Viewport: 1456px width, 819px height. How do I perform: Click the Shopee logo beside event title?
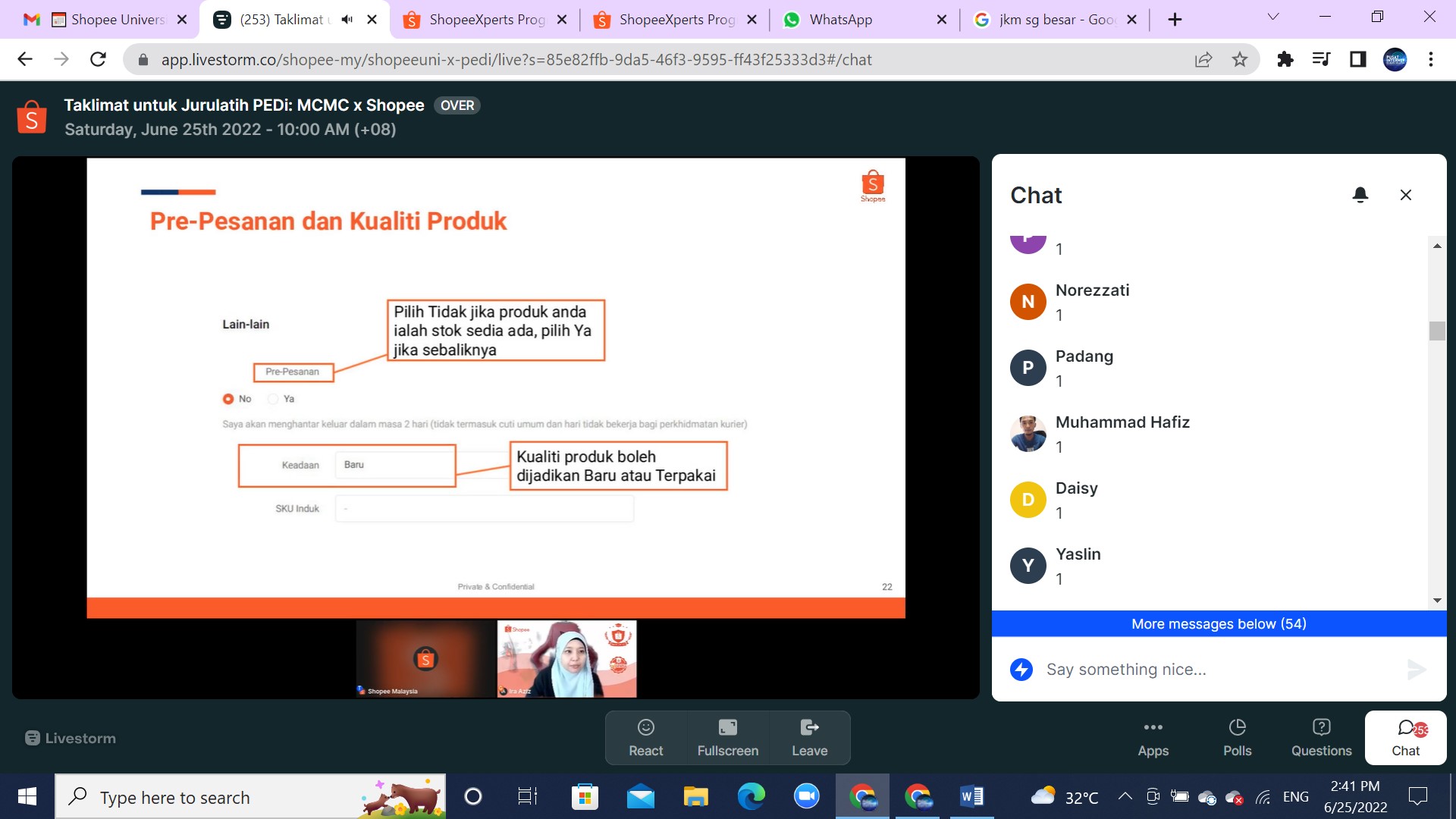point(32,118)
